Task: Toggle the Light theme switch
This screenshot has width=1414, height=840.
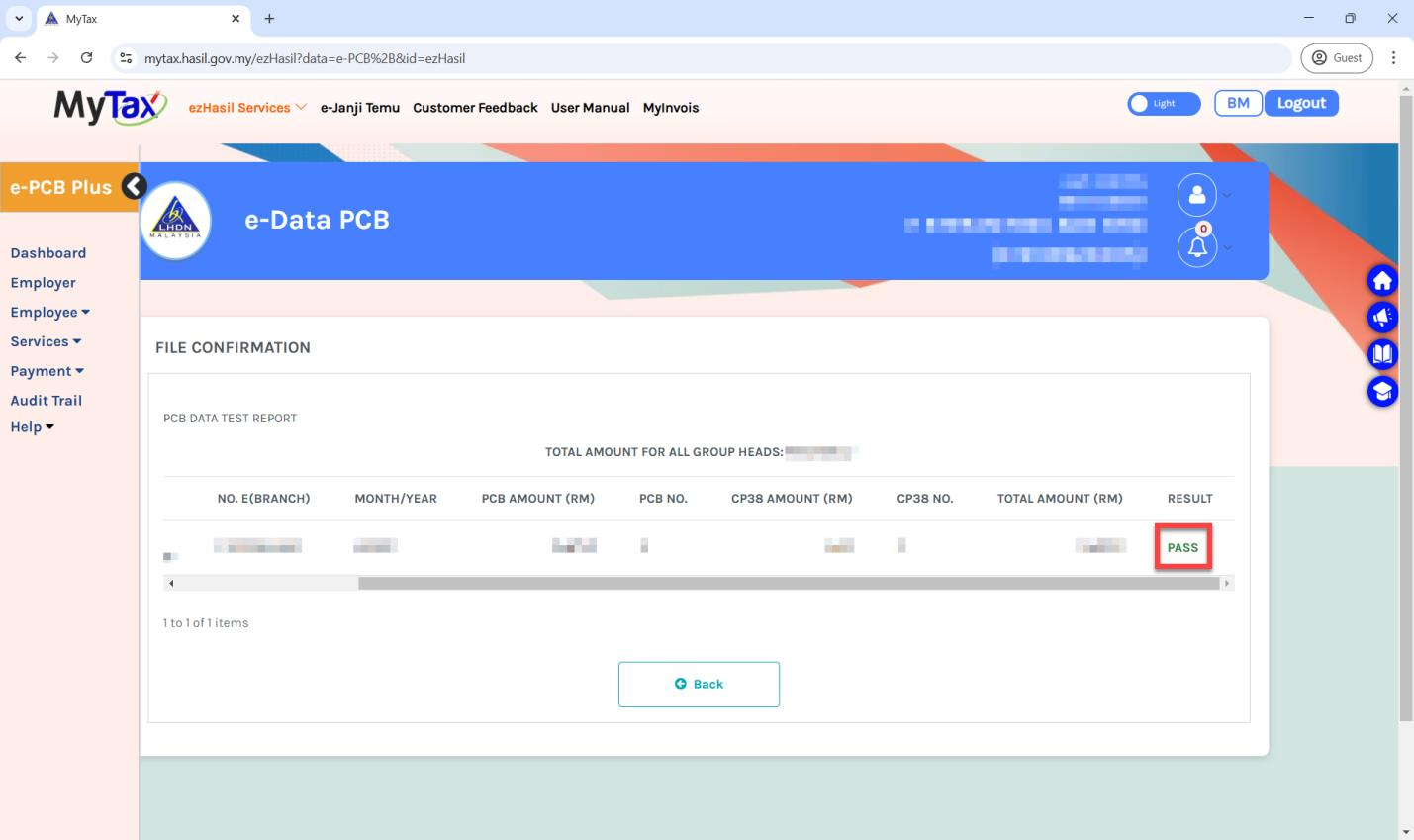Action: coord(1164,103)
